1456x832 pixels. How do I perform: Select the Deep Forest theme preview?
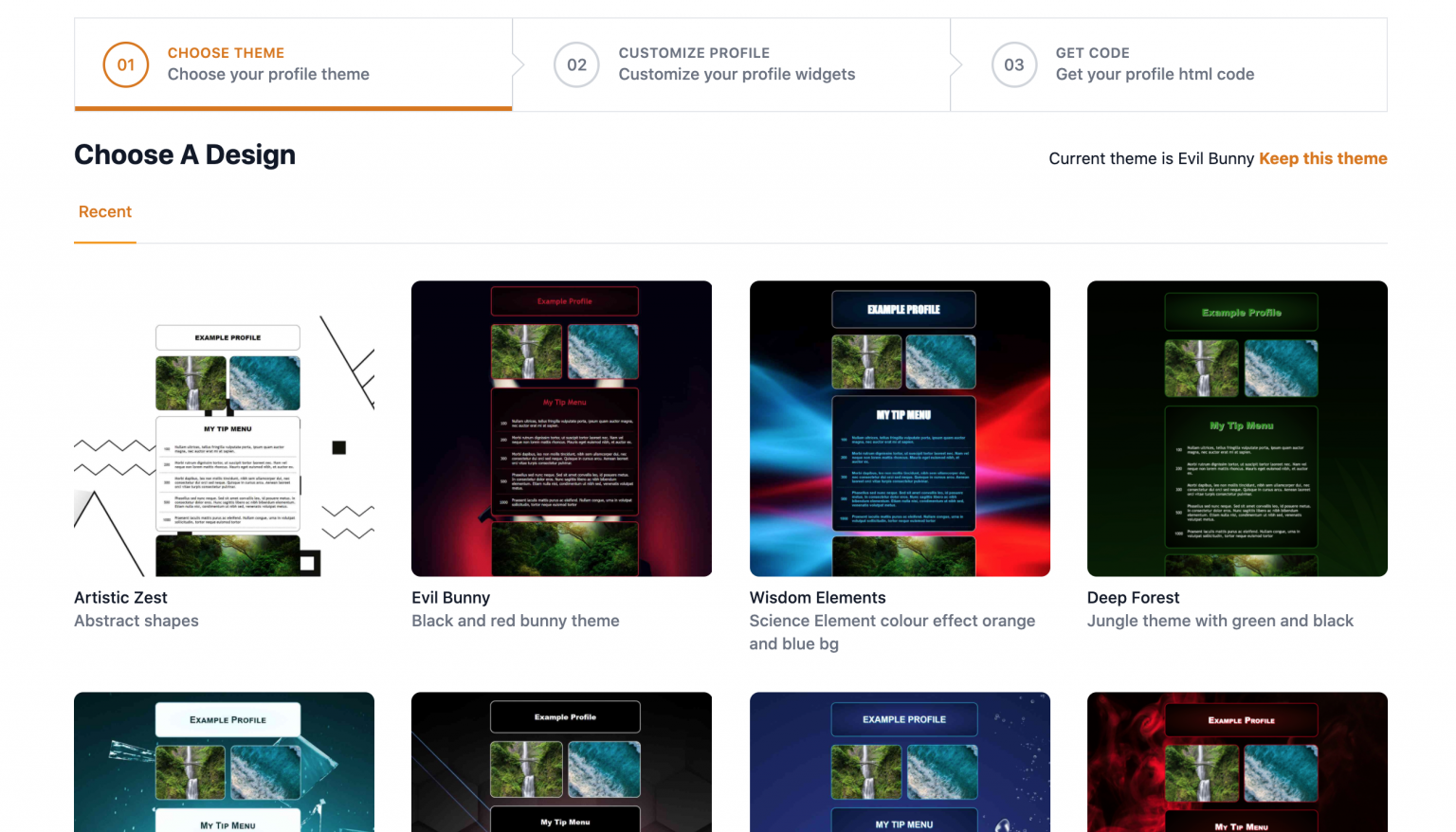[1237, 428]
